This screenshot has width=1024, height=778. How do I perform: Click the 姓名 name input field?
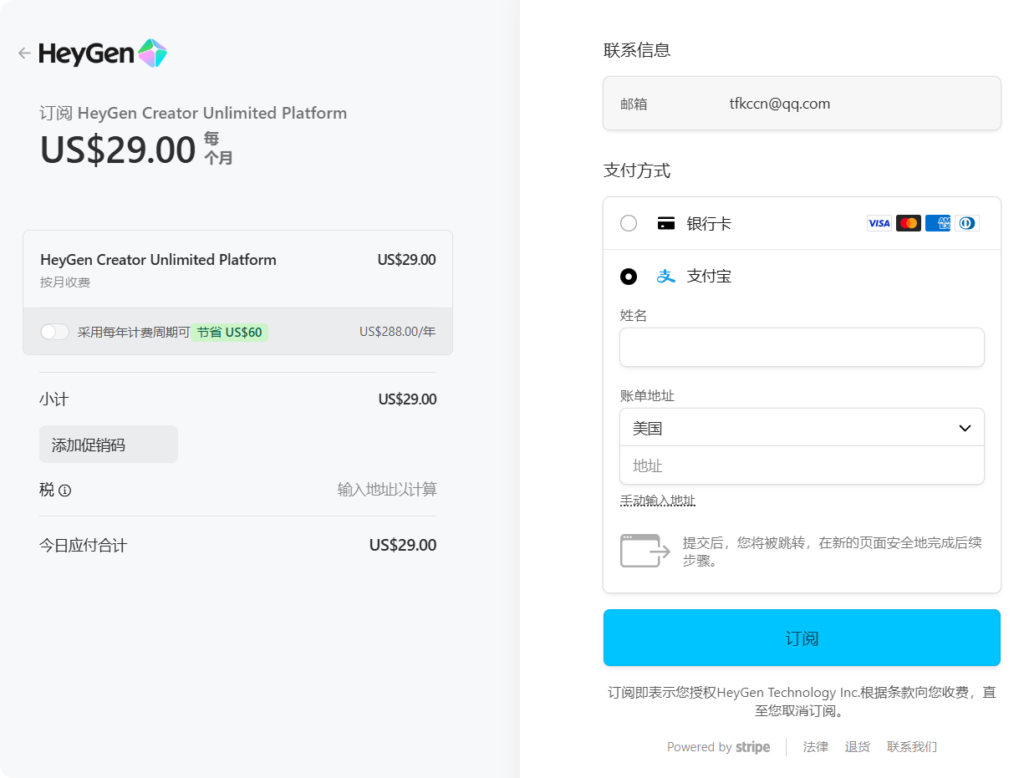pos(802,347)
